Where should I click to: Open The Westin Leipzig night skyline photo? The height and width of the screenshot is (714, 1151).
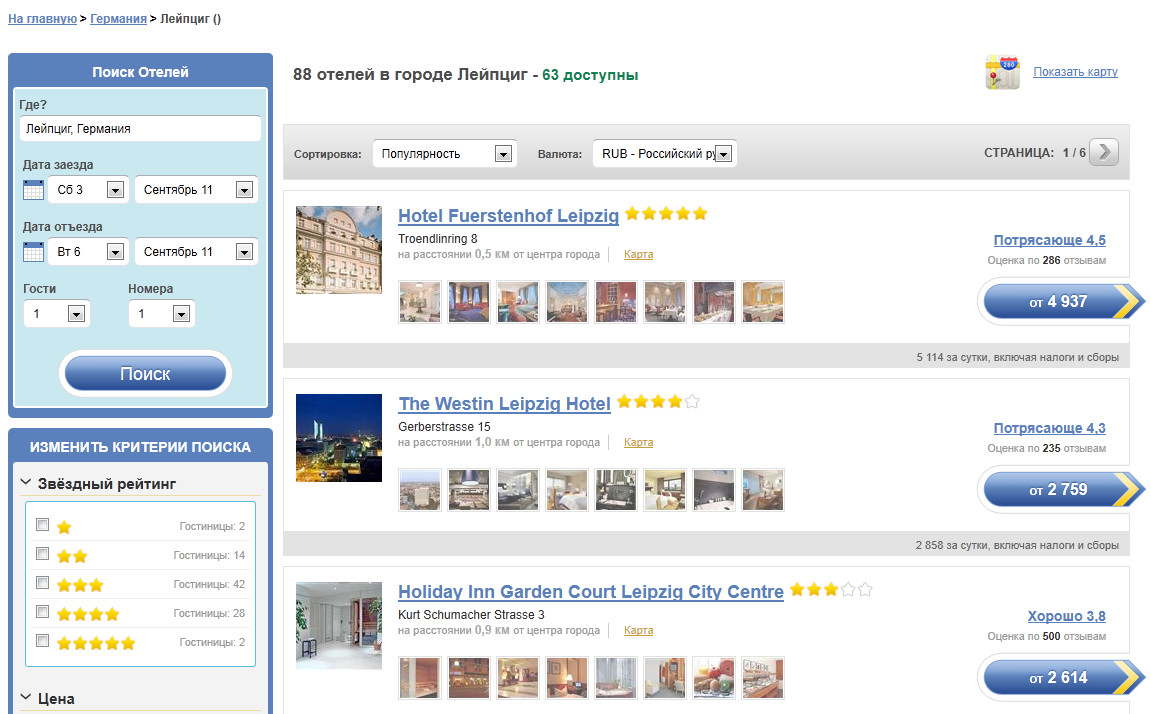coord(339,438)
